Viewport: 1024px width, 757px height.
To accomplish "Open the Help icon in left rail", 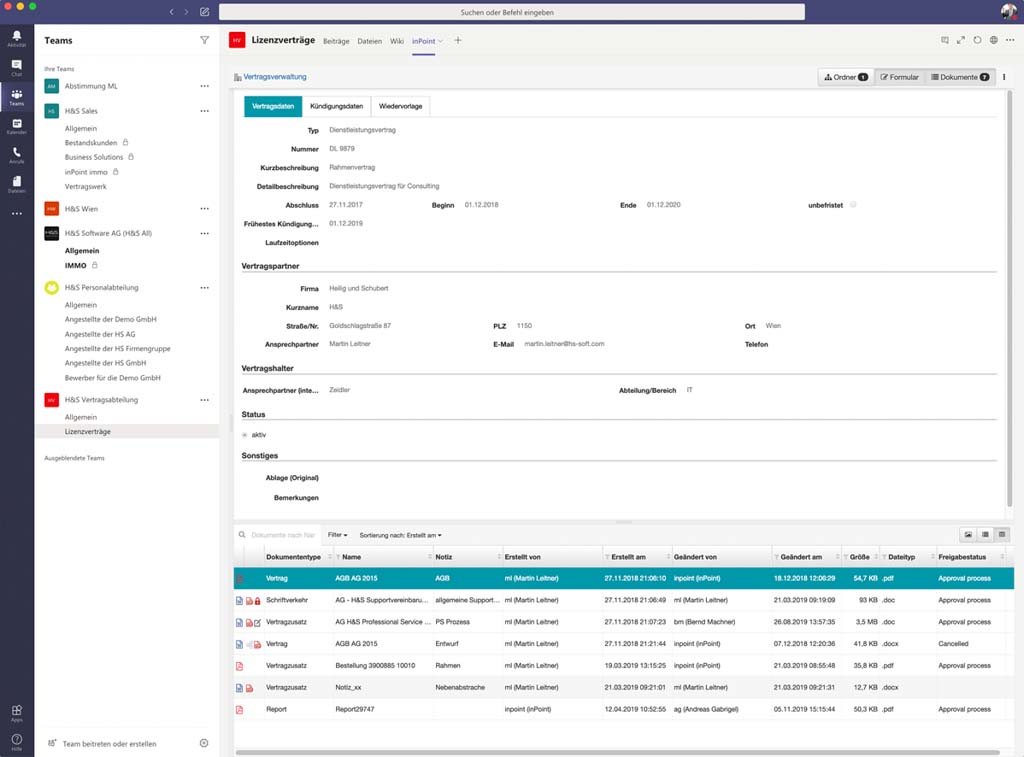I will 16,742.
